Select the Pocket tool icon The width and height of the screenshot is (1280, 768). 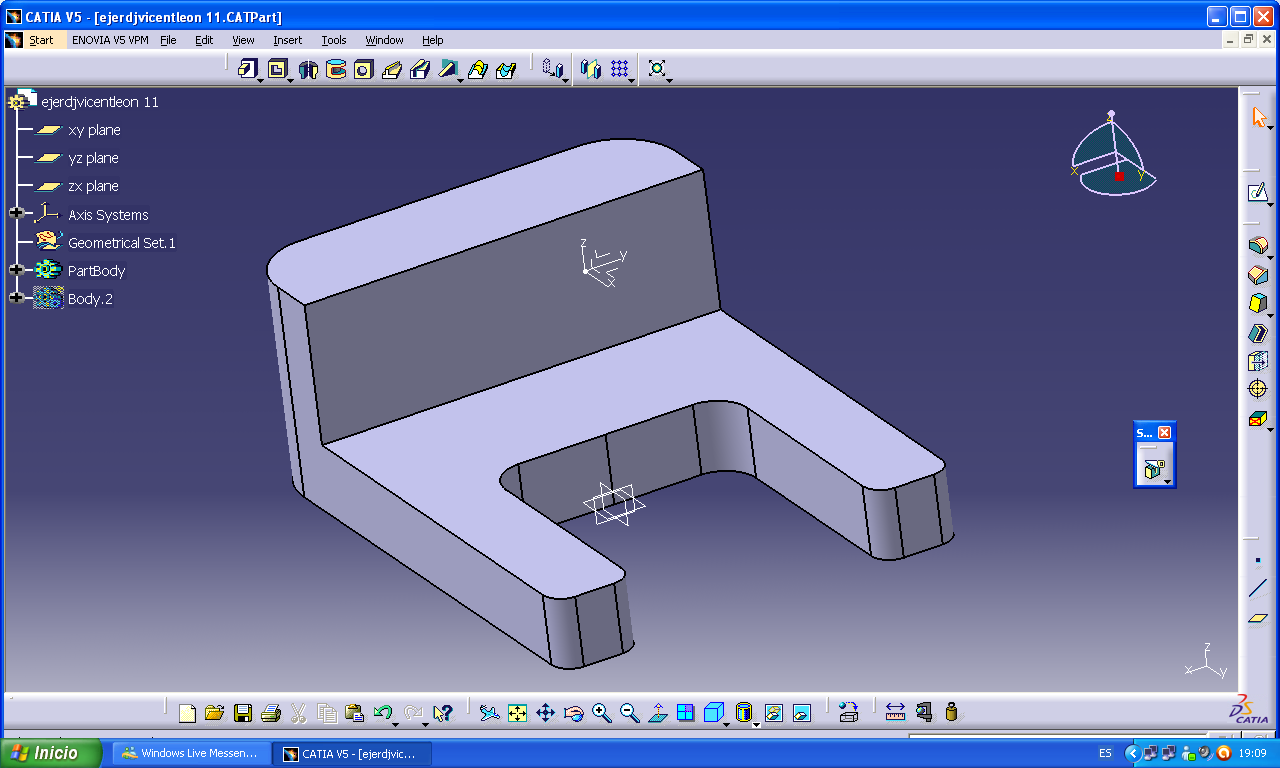click(277, 69)
